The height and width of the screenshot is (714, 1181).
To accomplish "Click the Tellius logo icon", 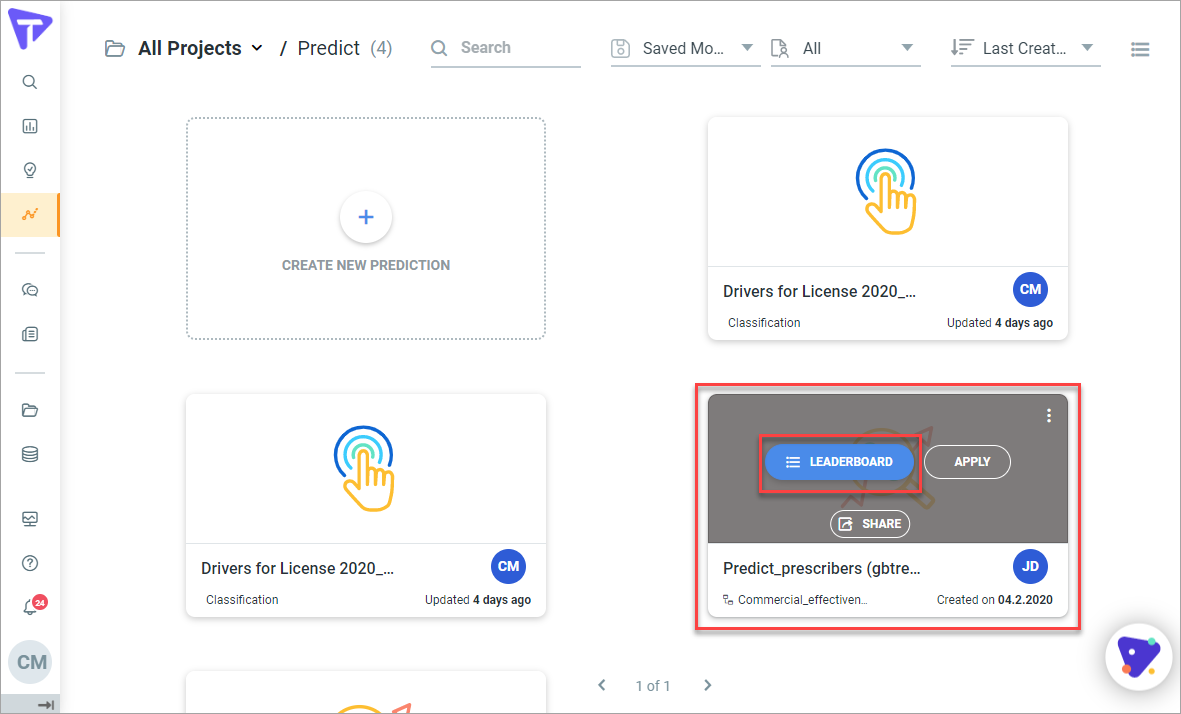I will [x=30, y=30].
